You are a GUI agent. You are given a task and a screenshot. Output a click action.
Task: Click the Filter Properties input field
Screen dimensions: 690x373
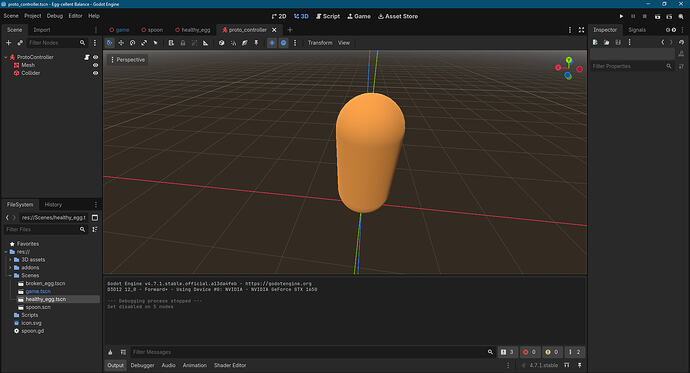point(632,66)
